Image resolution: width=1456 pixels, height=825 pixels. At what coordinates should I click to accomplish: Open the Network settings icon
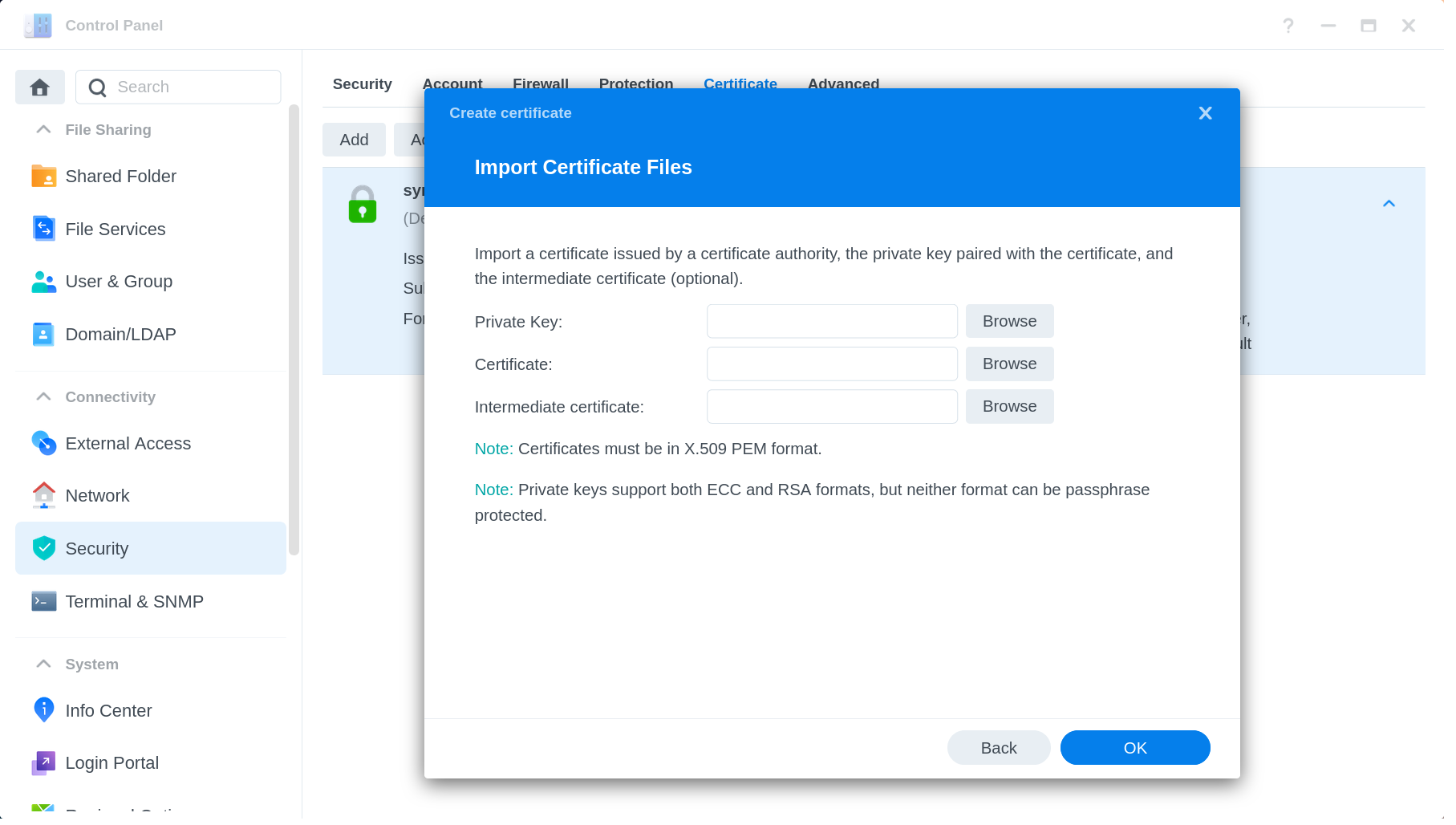click(x=43, y=496)
